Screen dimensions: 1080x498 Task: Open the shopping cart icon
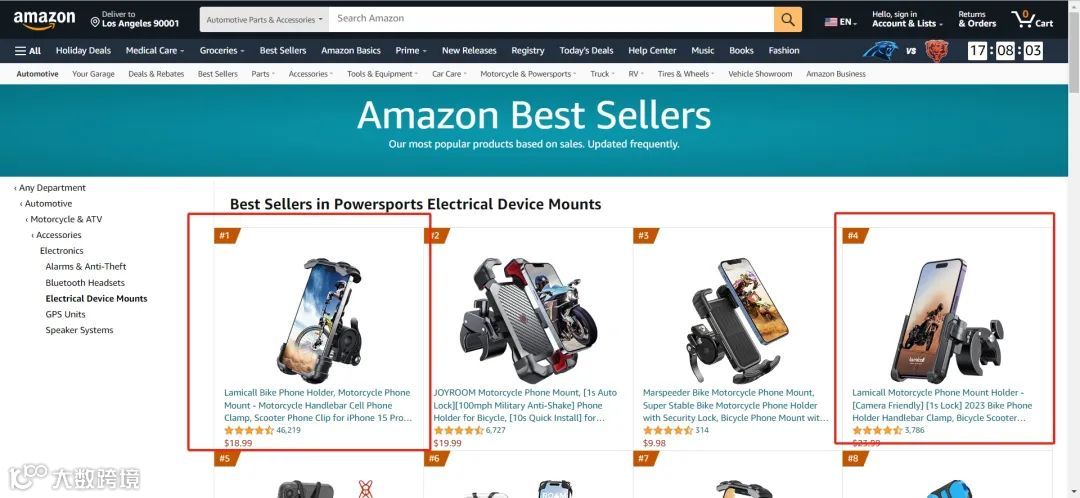coord(1032,19)
